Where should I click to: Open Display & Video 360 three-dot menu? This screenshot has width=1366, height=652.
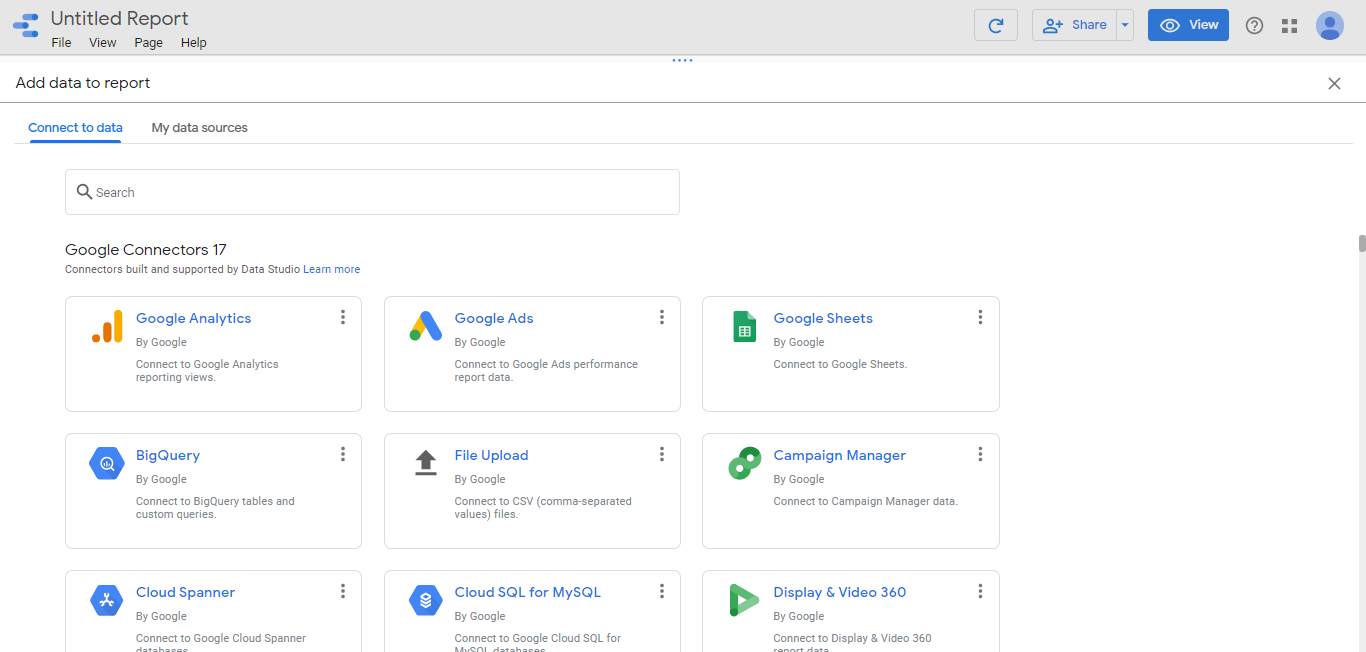980,591
